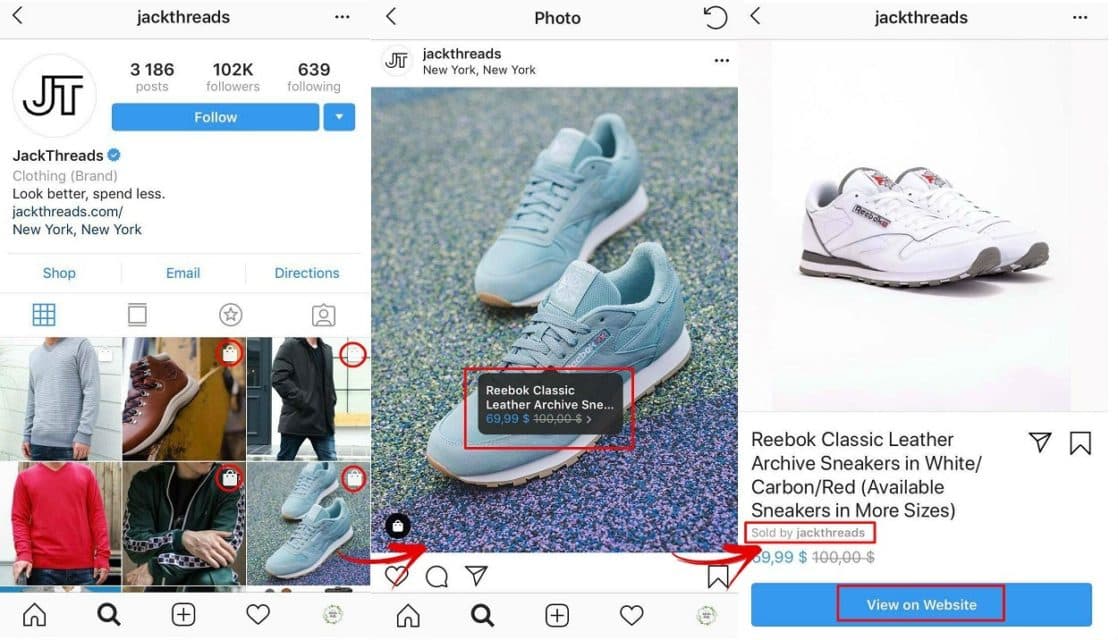This screenshot has height=640, width=1118.
Task: Follow the JackThreads account
Action: (x=215, y=117)
